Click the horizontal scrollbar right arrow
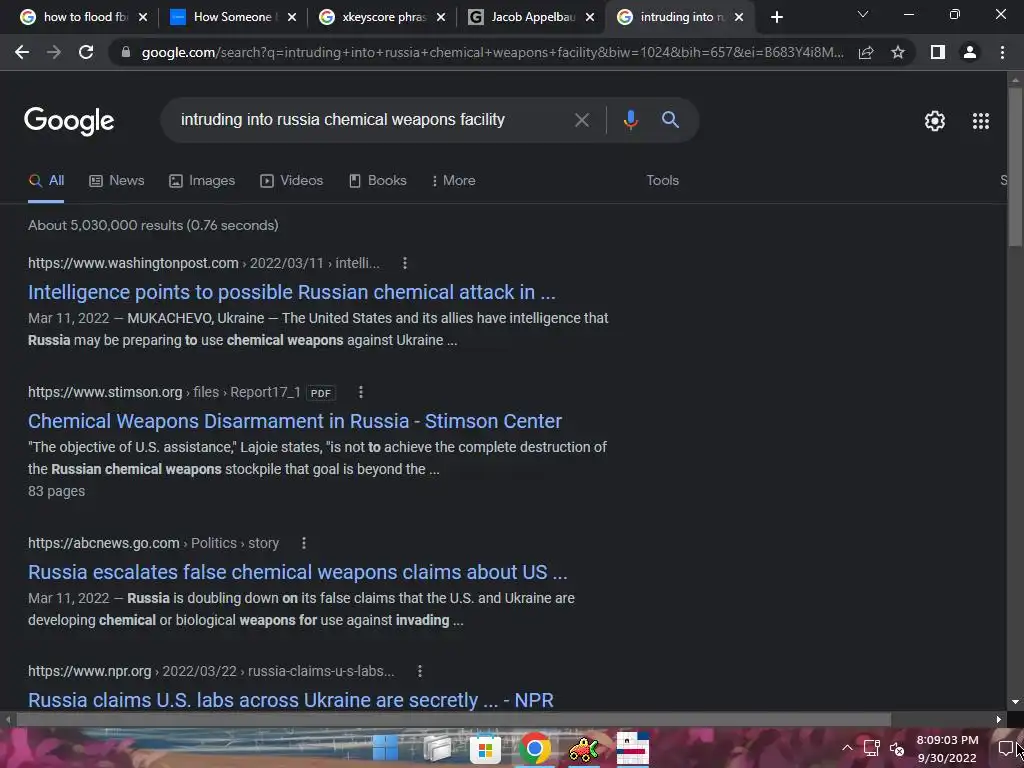Image resolution: width=1024 pixels, height=768 pixels. pos(999,720)
